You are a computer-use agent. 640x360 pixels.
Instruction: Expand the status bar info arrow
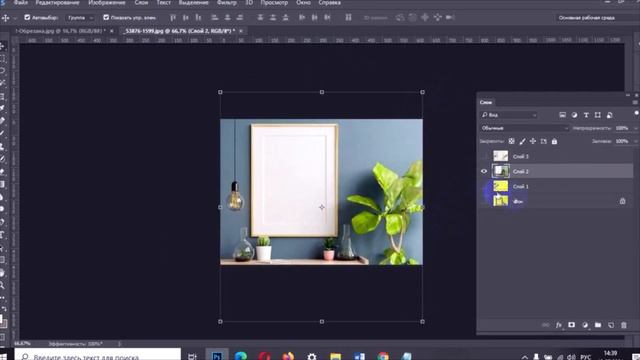[120, 344]
